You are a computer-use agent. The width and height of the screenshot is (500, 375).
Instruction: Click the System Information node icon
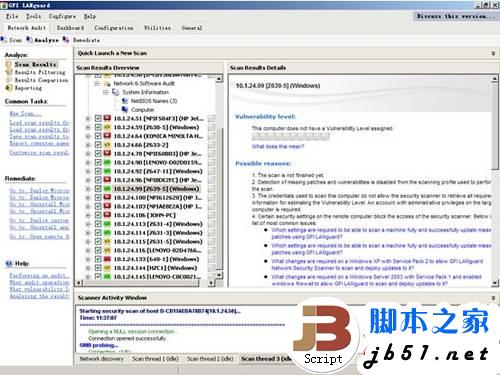(116, 92)
